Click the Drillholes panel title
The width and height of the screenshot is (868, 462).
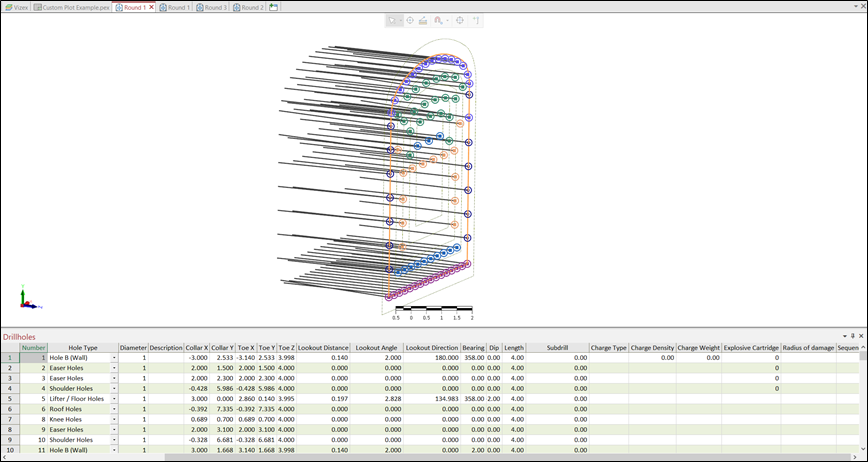19,336
